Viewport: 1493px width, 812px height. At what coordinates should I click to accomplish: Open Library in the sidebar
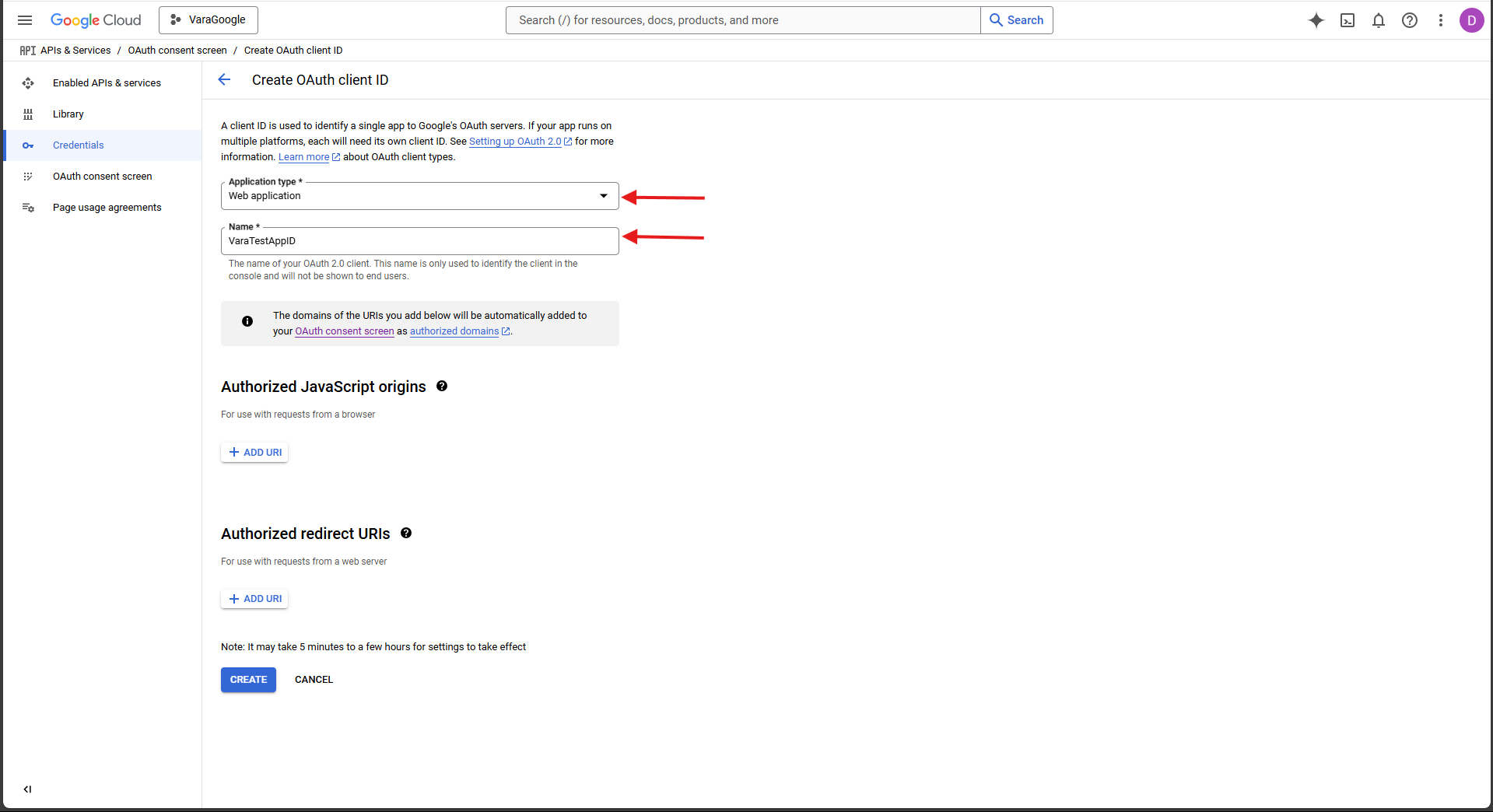coord(103,114)
